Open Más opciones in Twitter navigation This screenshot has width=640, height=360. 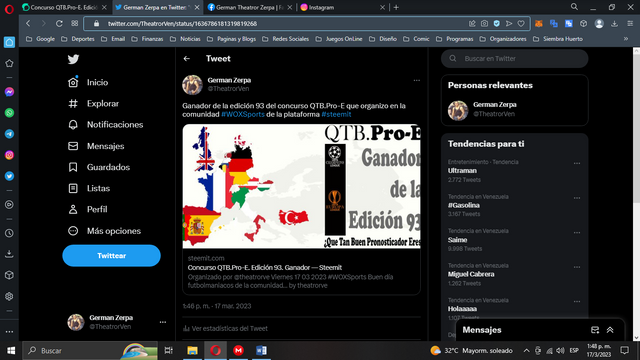104,231
